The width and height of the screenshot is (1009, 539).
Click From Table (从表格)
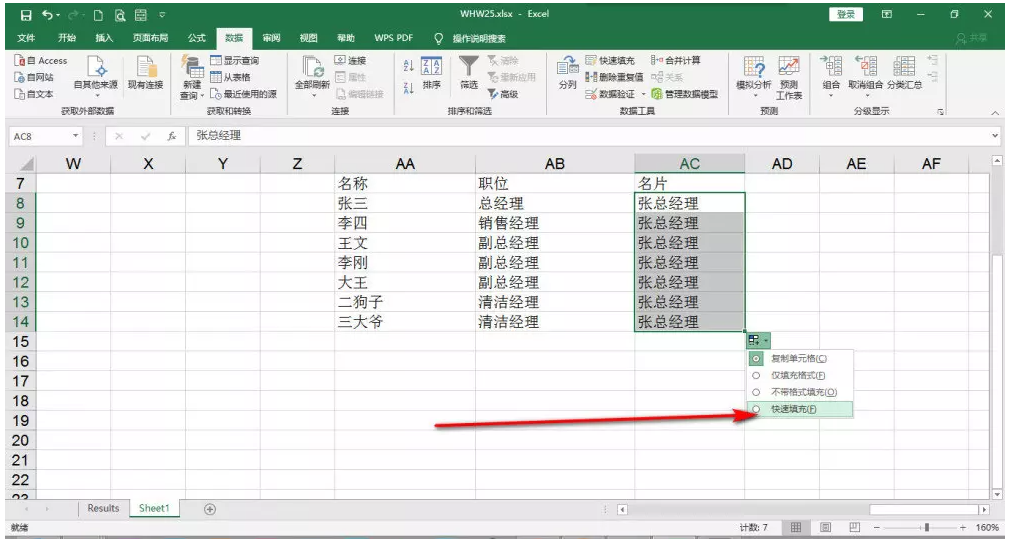[230, 77]
